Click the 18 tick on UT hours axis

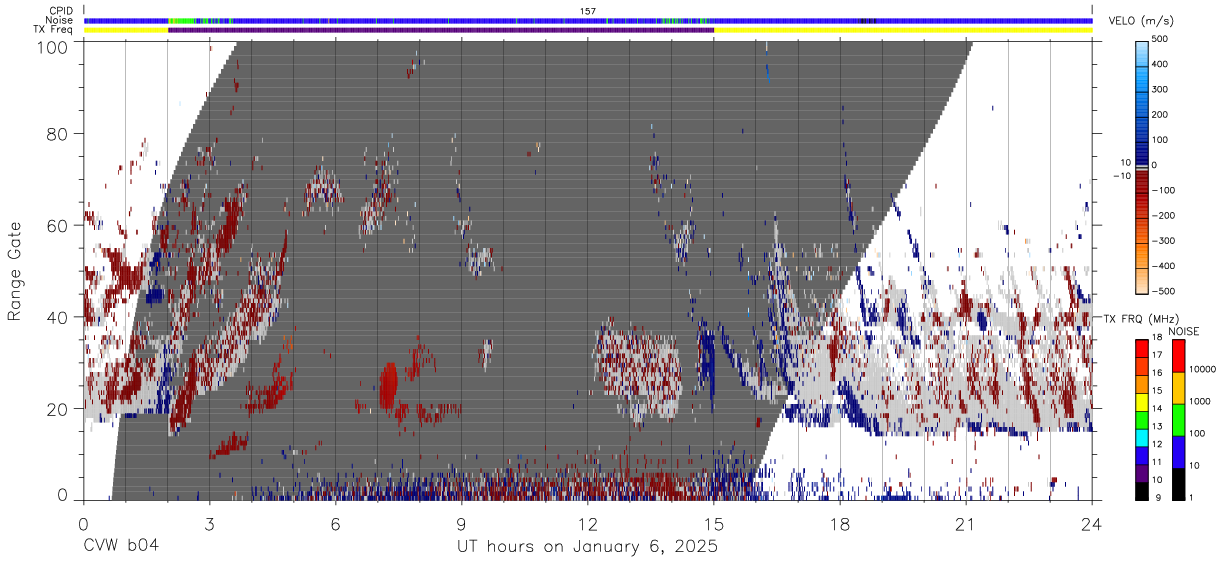[x=840, y=522]
